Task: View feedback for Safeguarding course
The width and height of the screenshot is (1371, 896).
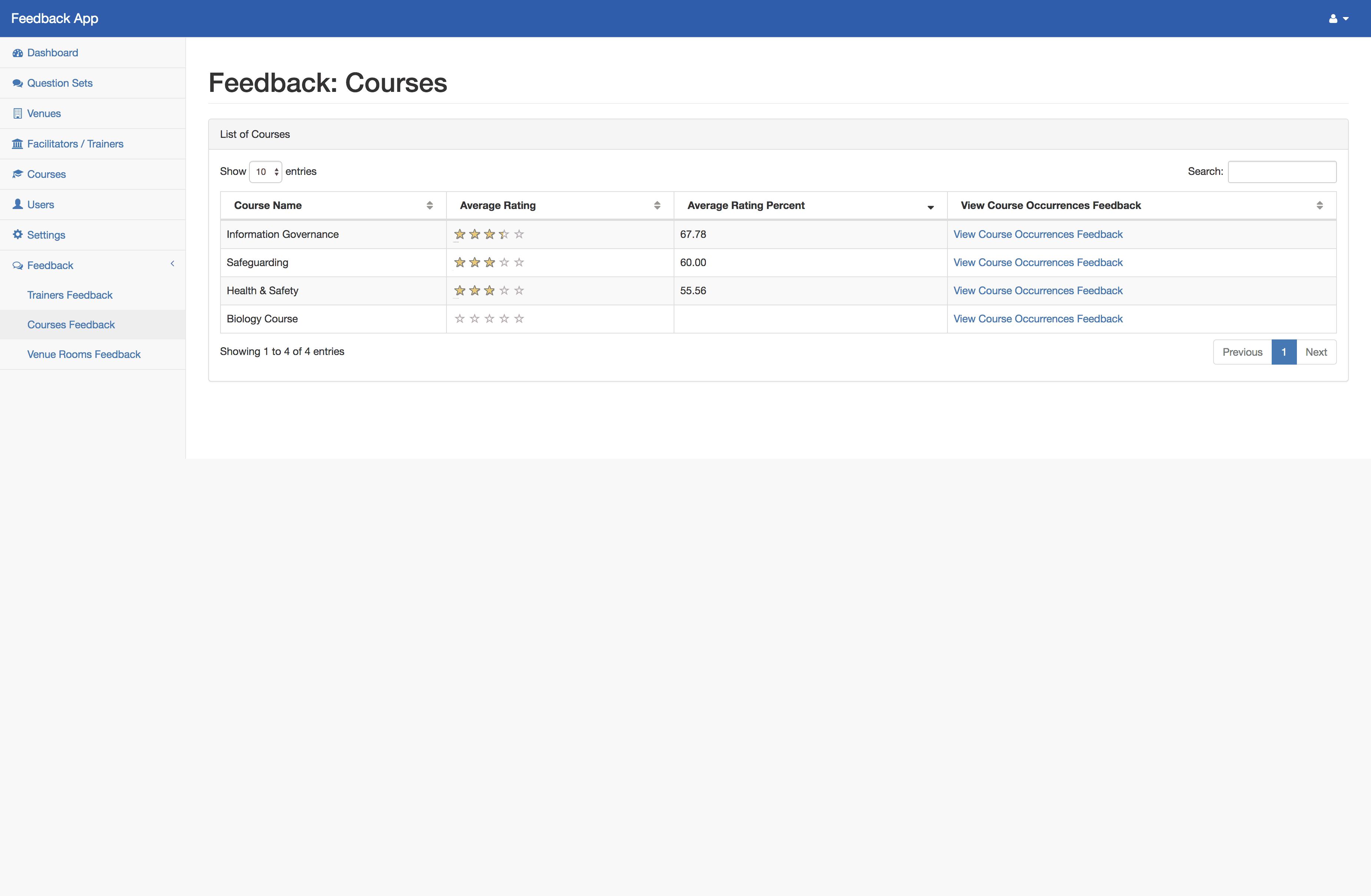Action: (x=1038, y=263)
